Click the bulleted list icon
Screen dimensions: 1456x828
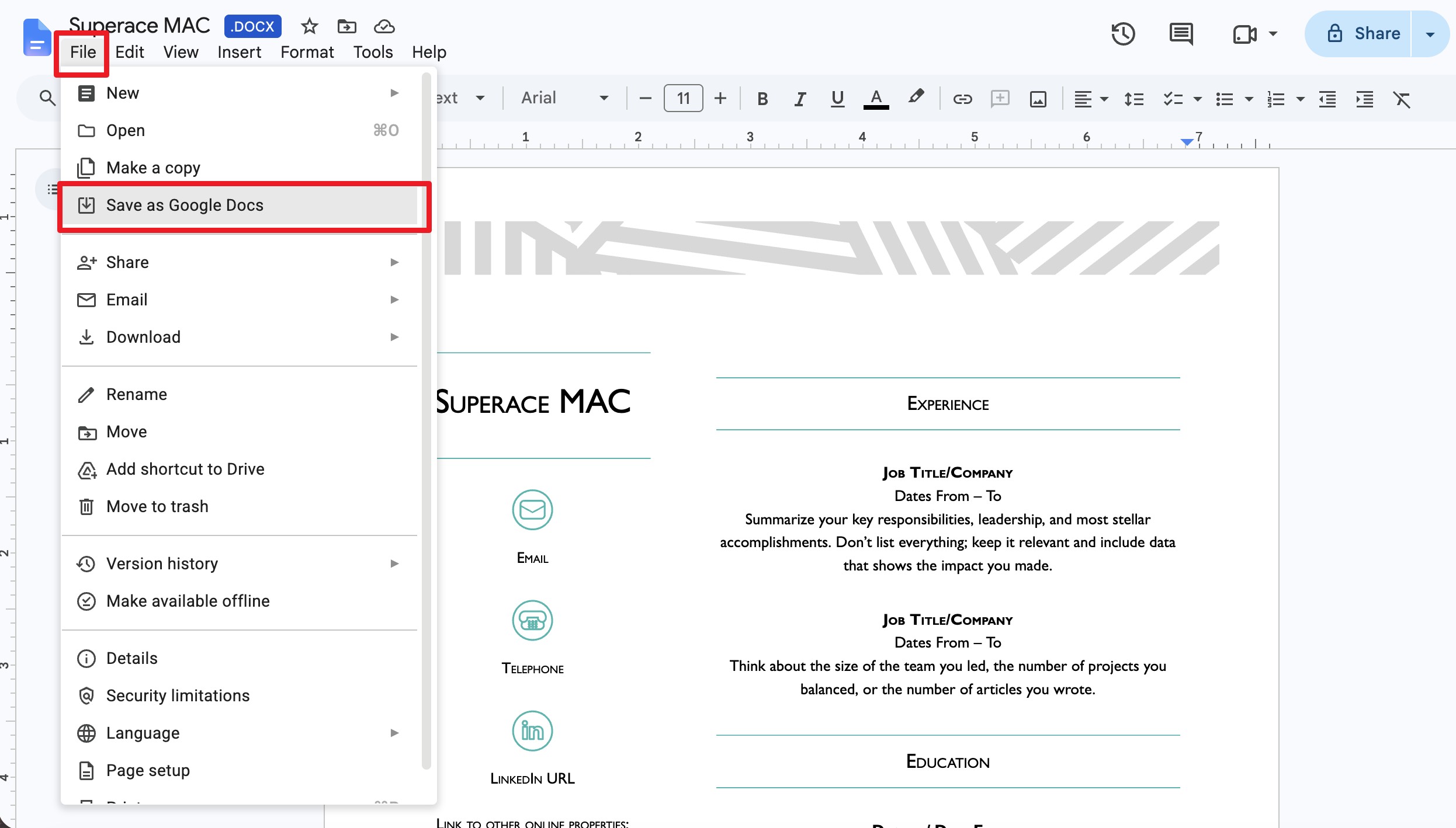coord(1224,99)
